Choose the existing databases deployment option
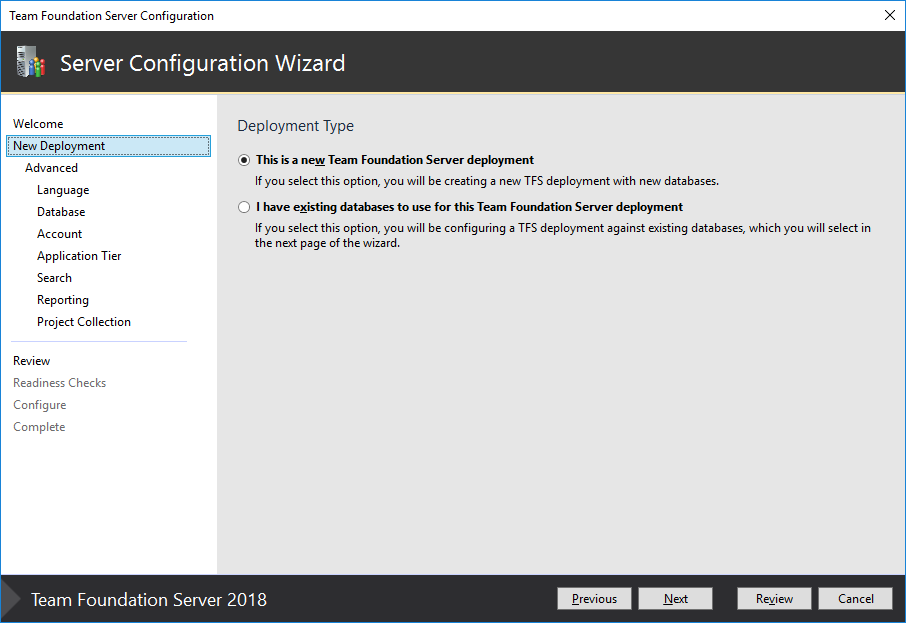 [244, 207]
